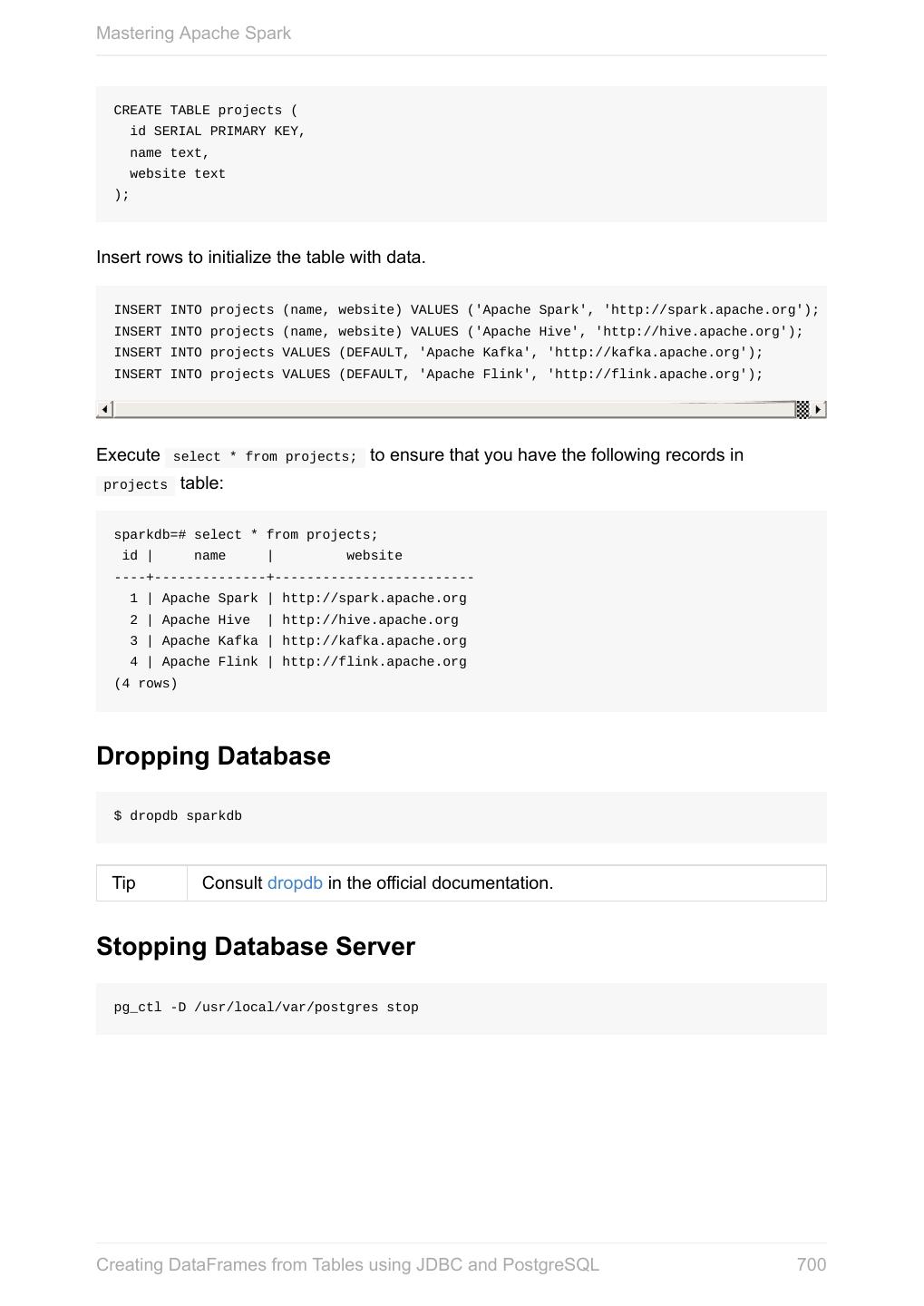924x1306 pixels.
Task: Click the horizontal scrollbar track
Action: click(x=453, y=410)
